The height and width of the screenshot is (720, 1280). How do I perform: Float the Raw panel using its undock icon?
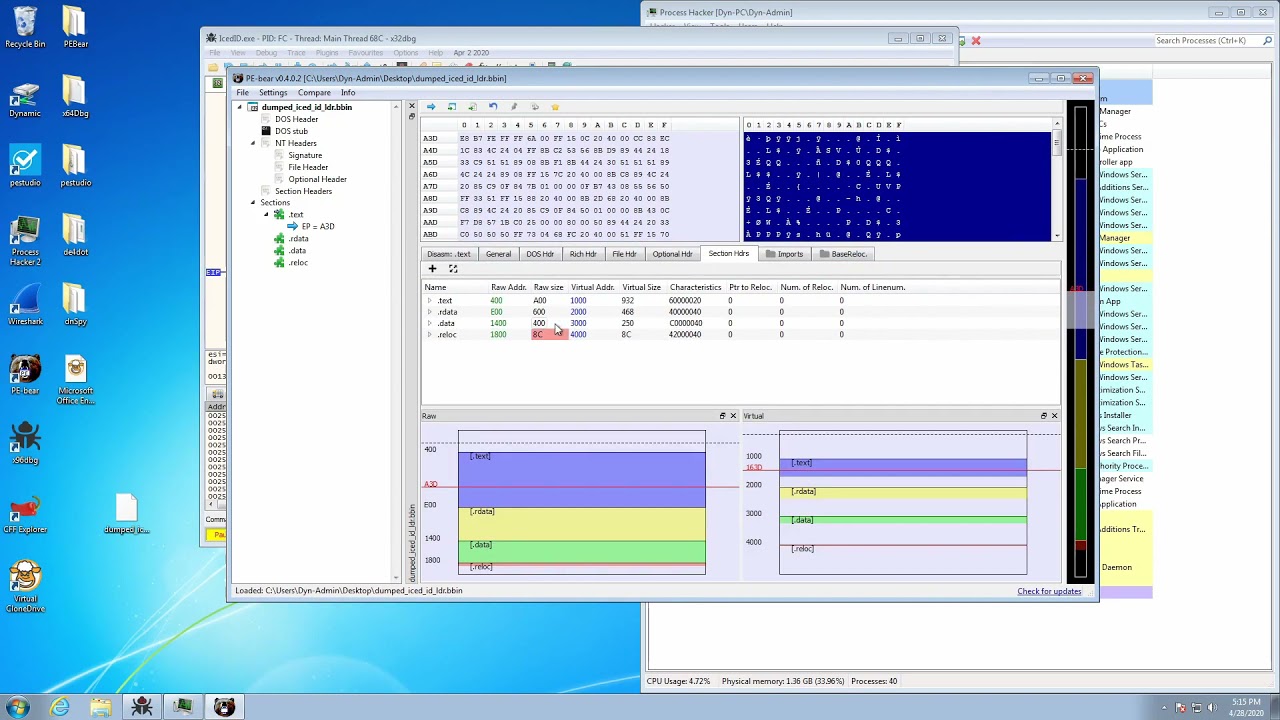(722, 416)
